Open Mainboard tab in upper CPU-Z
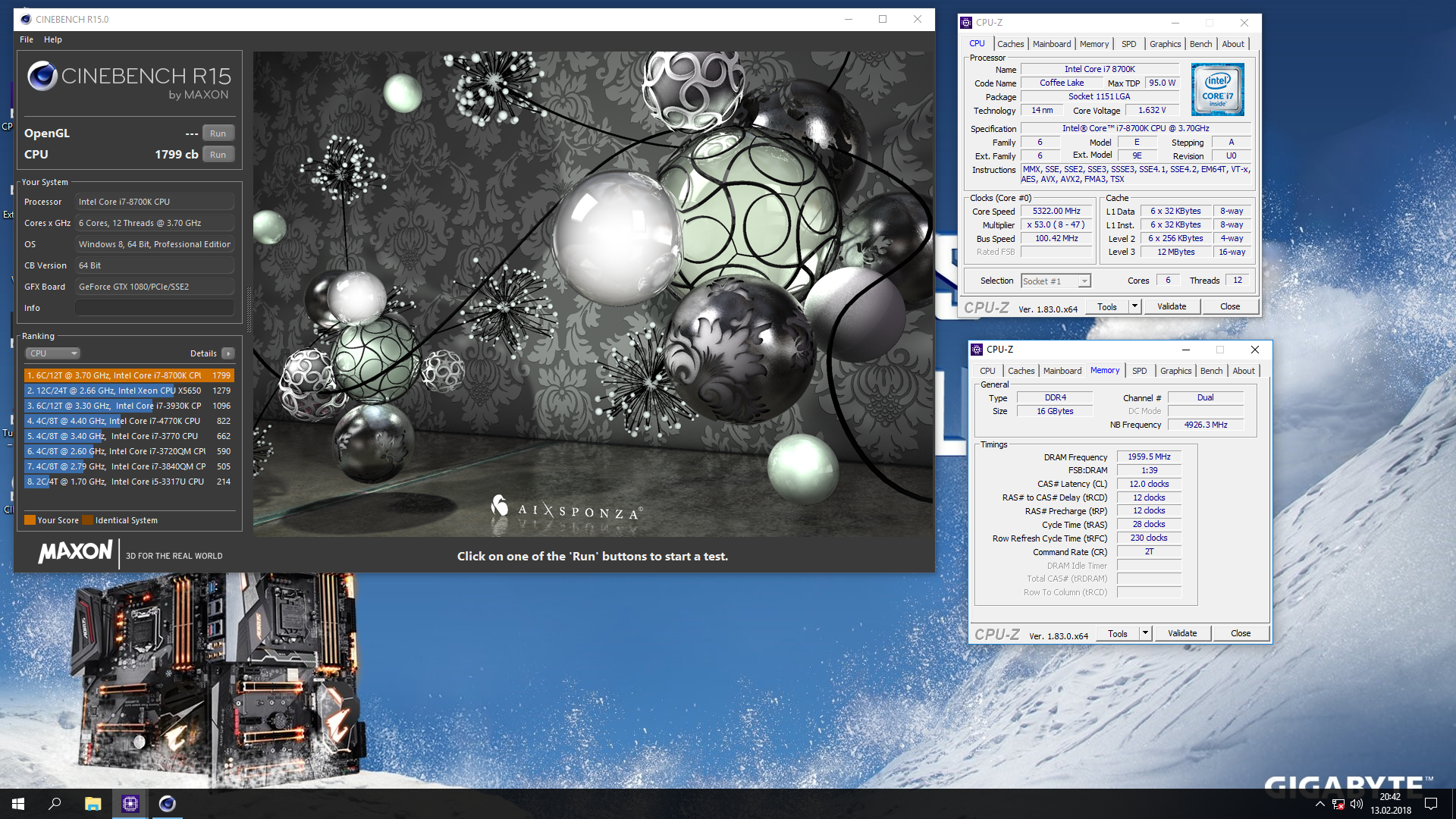1456x819 pixels. pos(1052,44)
